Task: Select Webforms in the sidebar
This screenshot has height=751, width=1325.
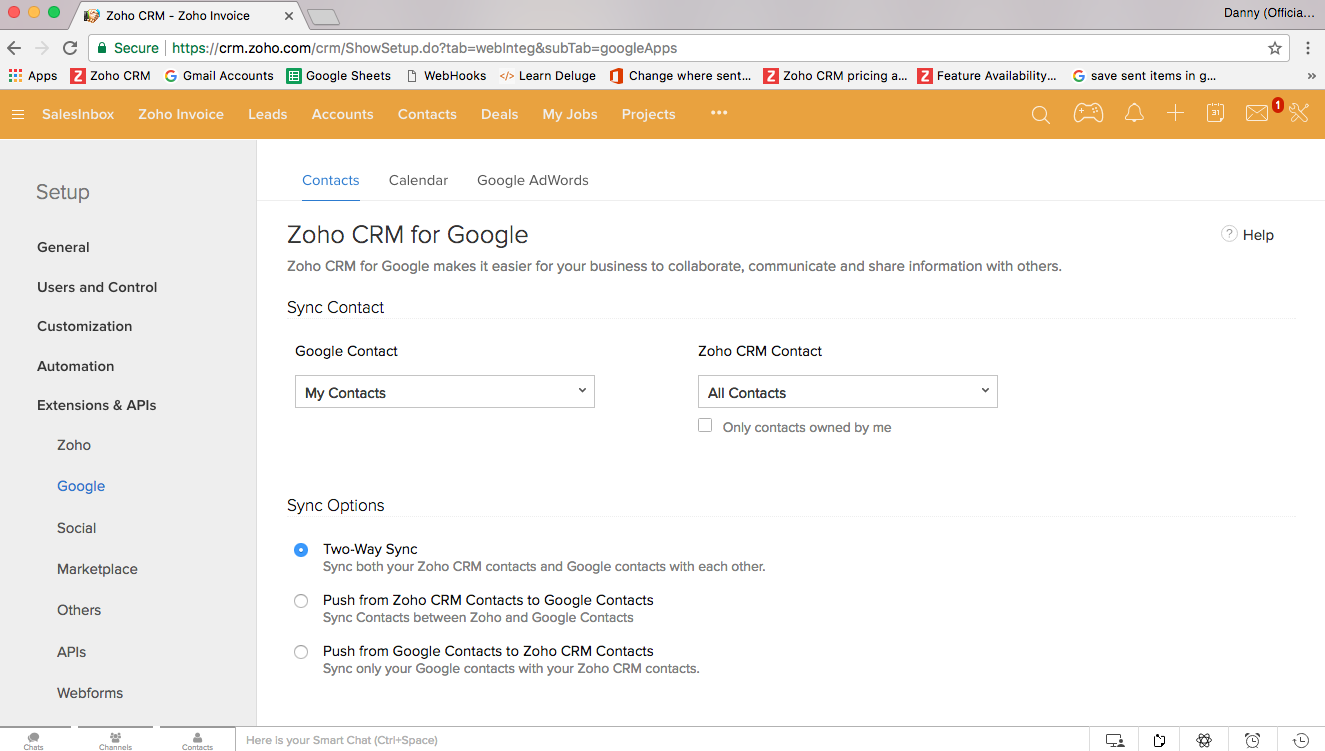Action: (x=90, y=693)
